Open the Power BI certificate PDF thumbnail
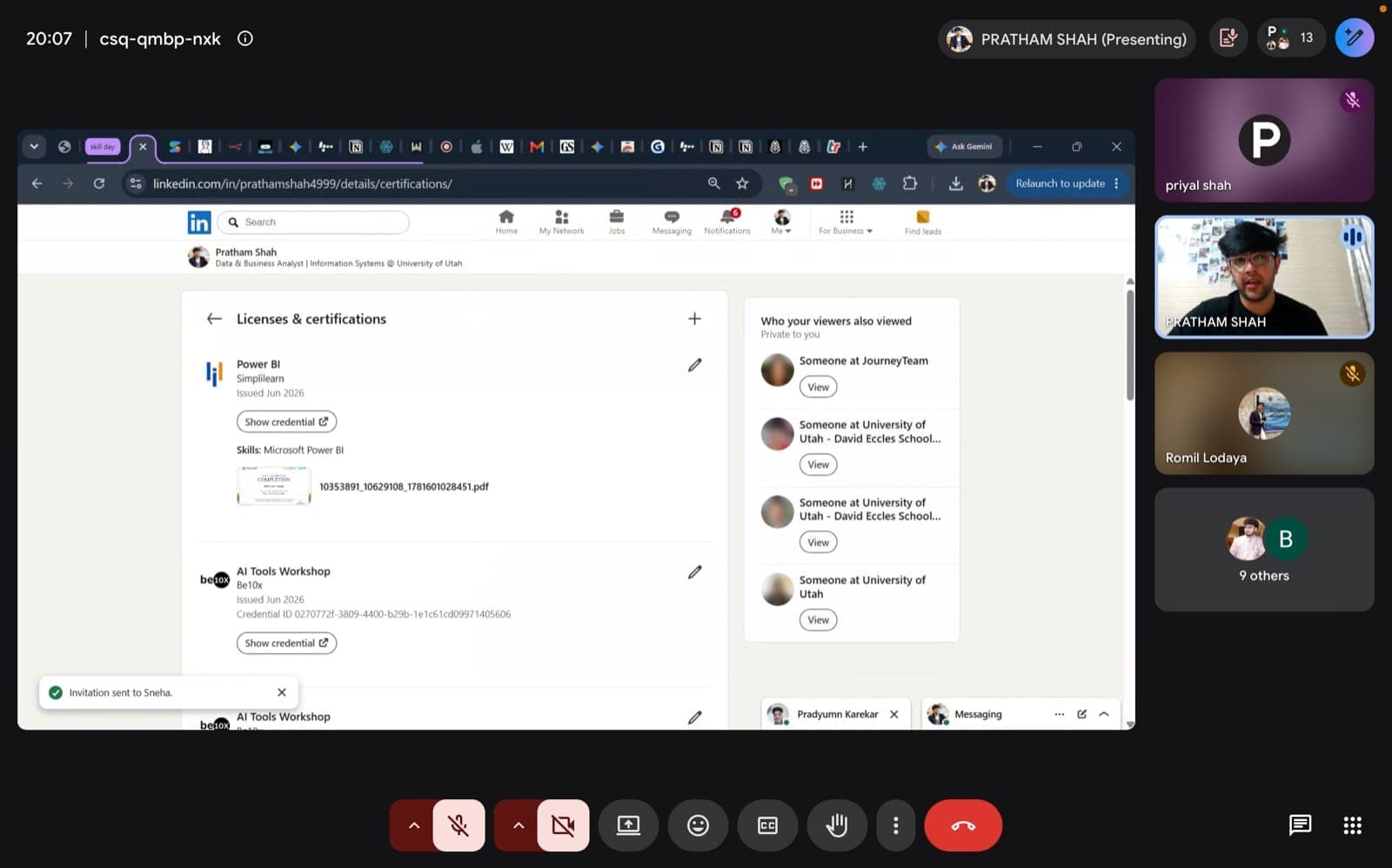Image resolution: width=1392 pixels, height=868 pixels. [273, 486]
